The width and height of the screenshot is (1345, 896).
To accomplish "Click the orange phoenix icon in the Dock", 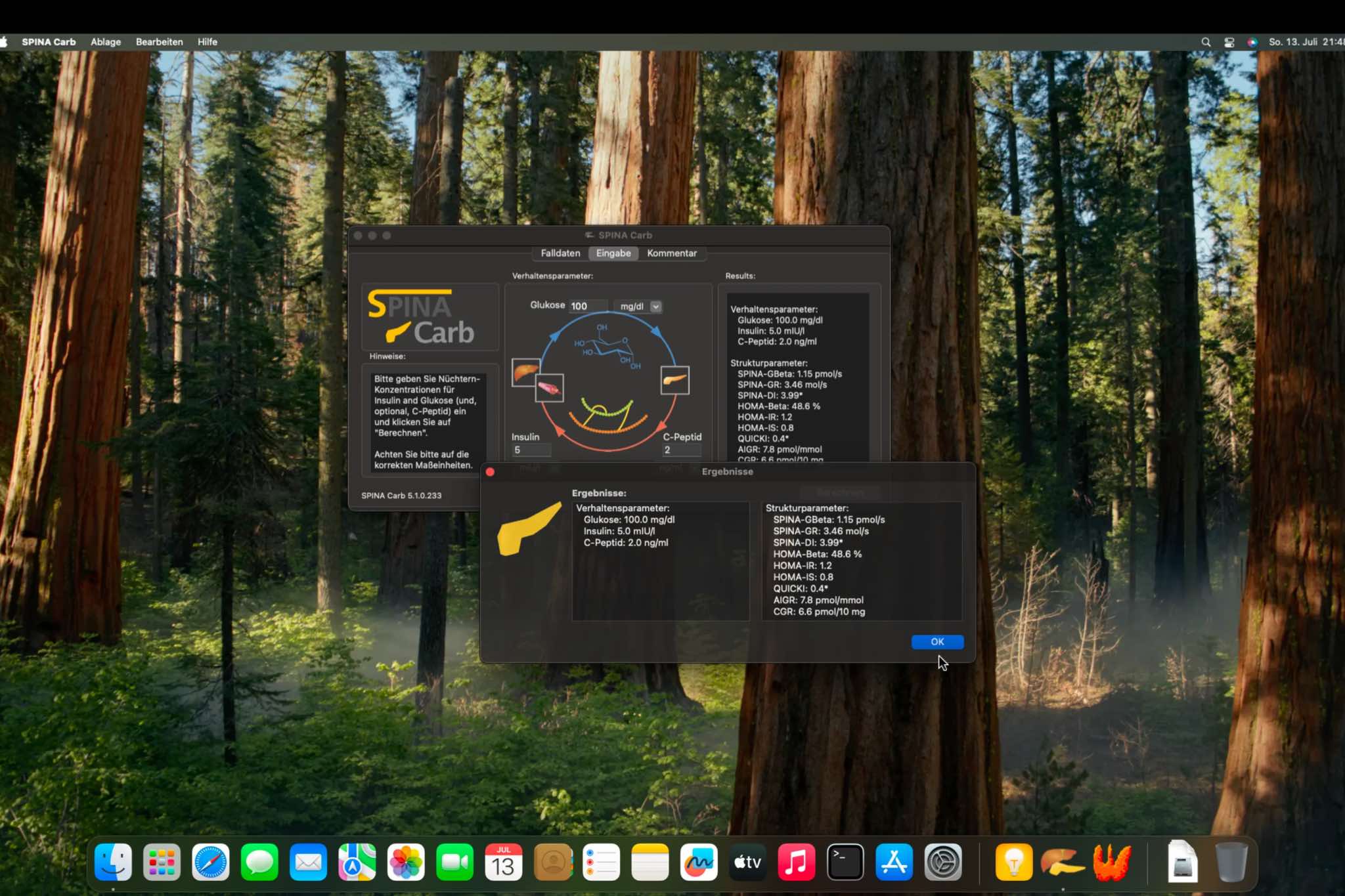I will pos(1111,861).
